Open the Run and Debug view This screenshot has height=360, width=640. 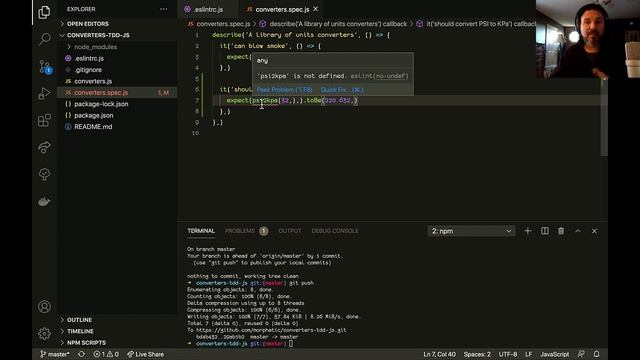pos(44,93)
